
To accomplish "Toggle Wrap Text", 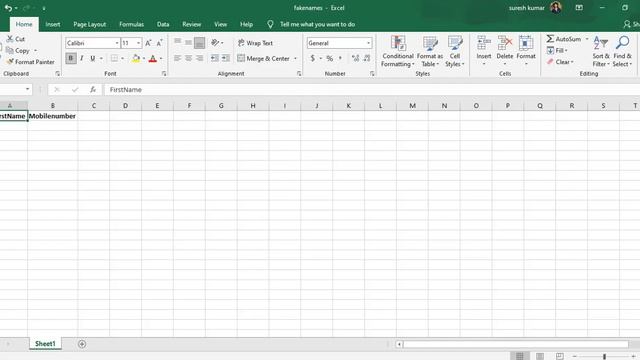I will pyautogui.click(x=256, y=43).
